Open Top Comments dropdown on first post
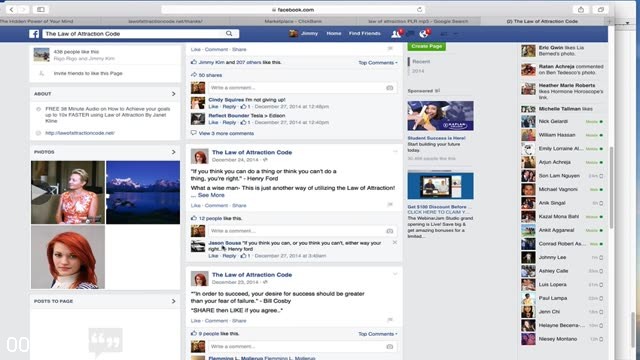This screenshot has width=640, height=360. (x=378, y=63)
